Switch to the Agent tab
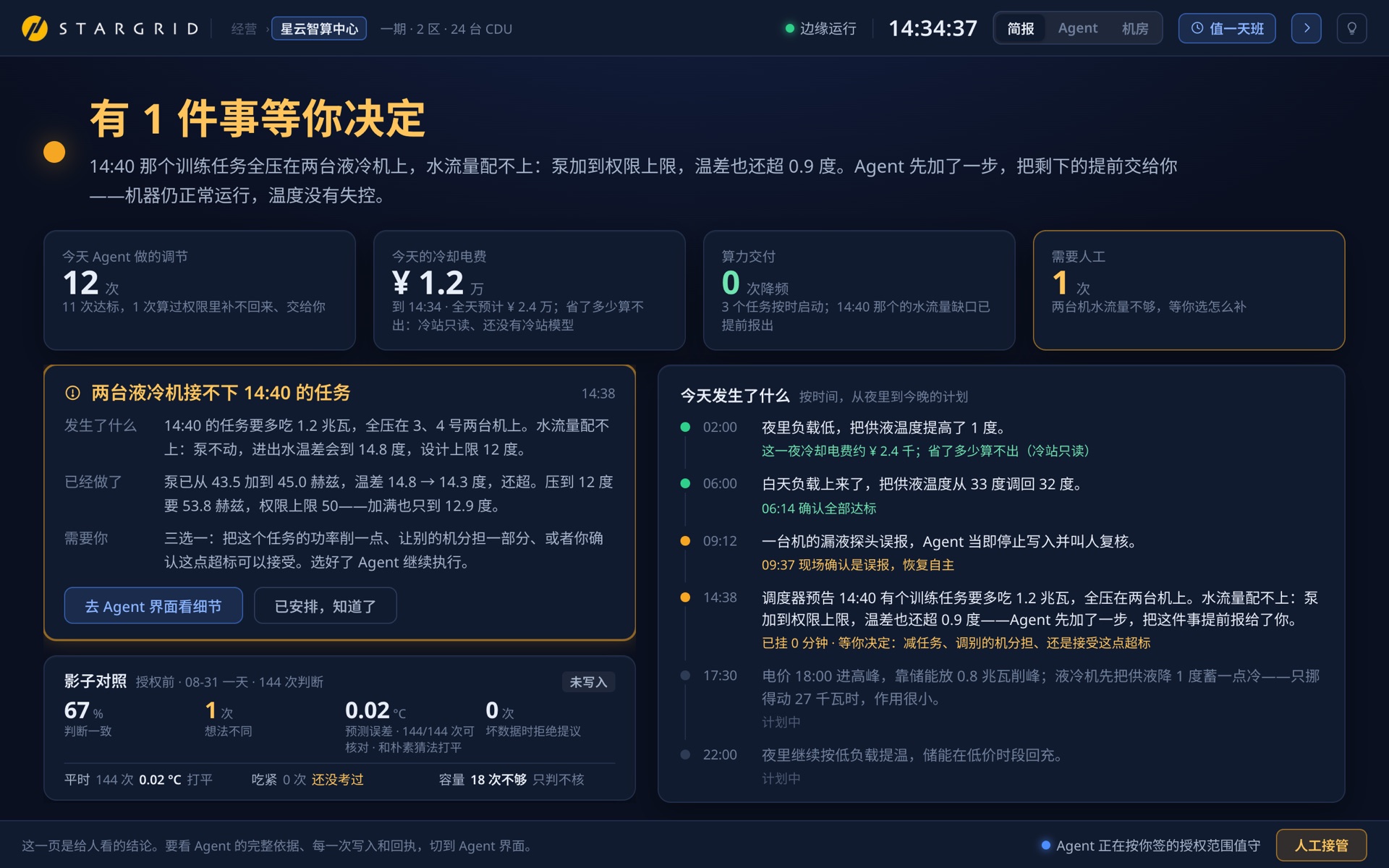 [x=1077, y=28]
